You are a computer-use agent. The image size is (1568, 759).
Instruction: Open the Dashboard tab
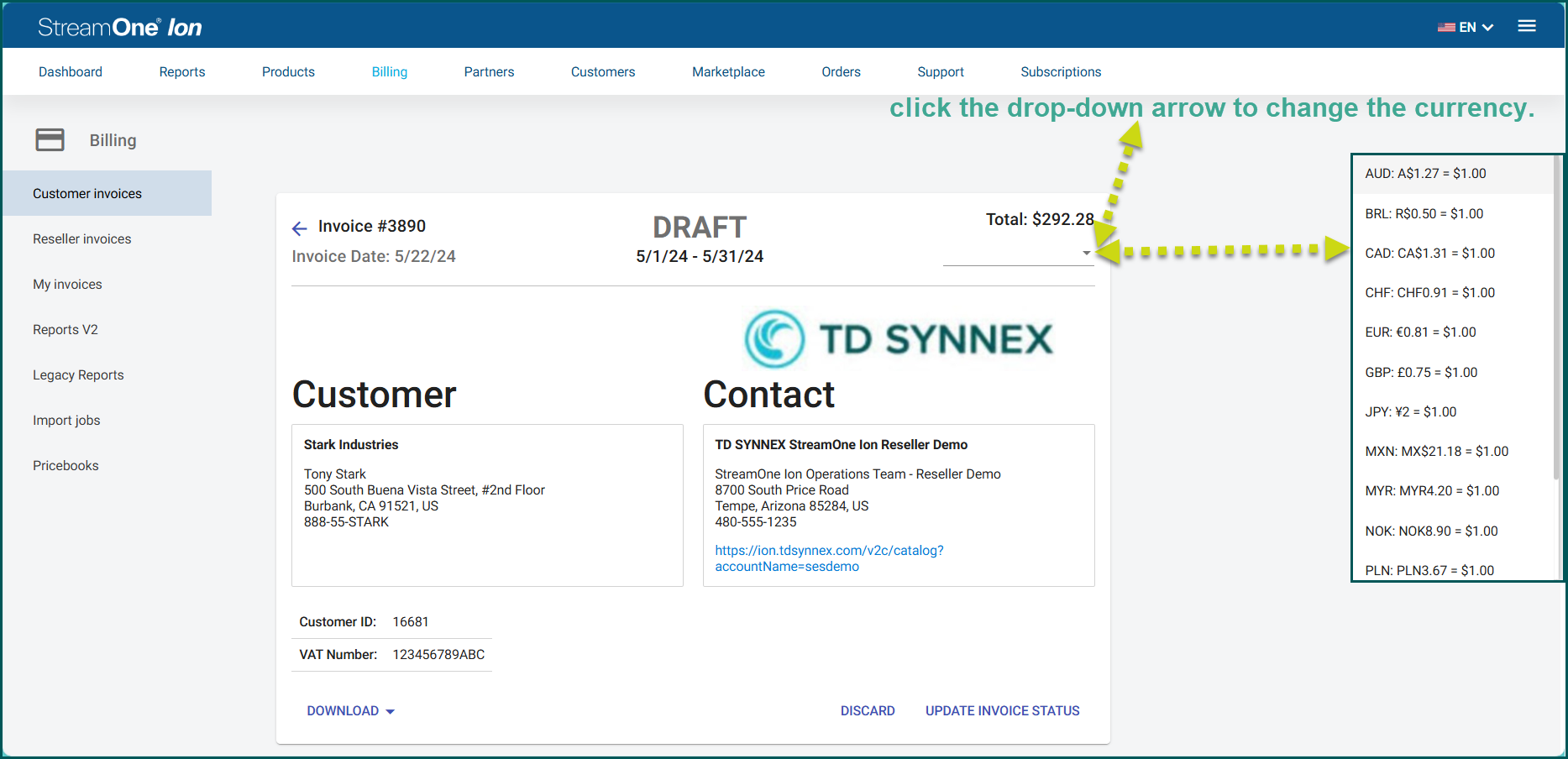tap(71, 72)
